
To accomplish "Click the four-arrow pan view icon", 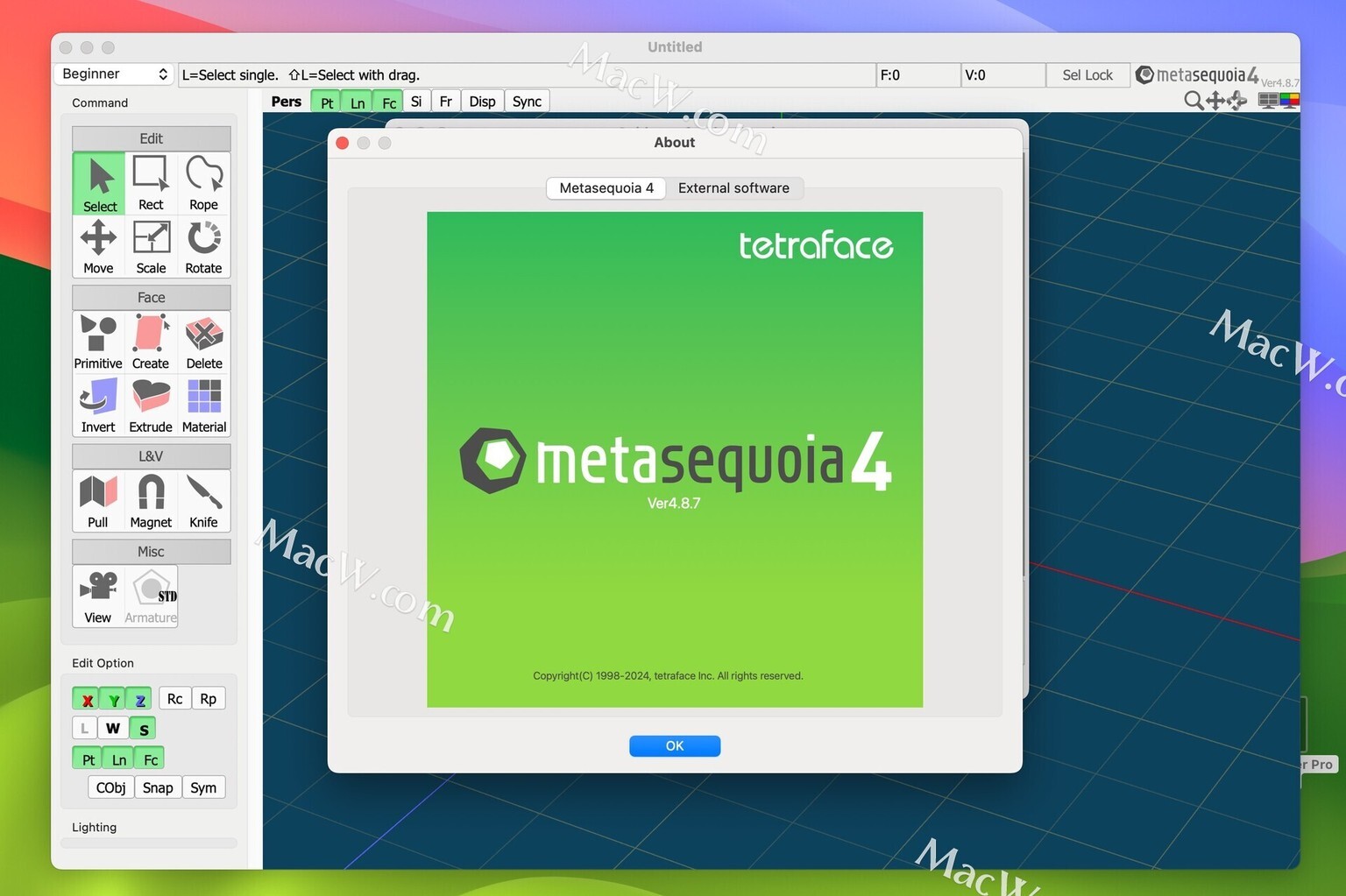I will tap(1215, 101).
